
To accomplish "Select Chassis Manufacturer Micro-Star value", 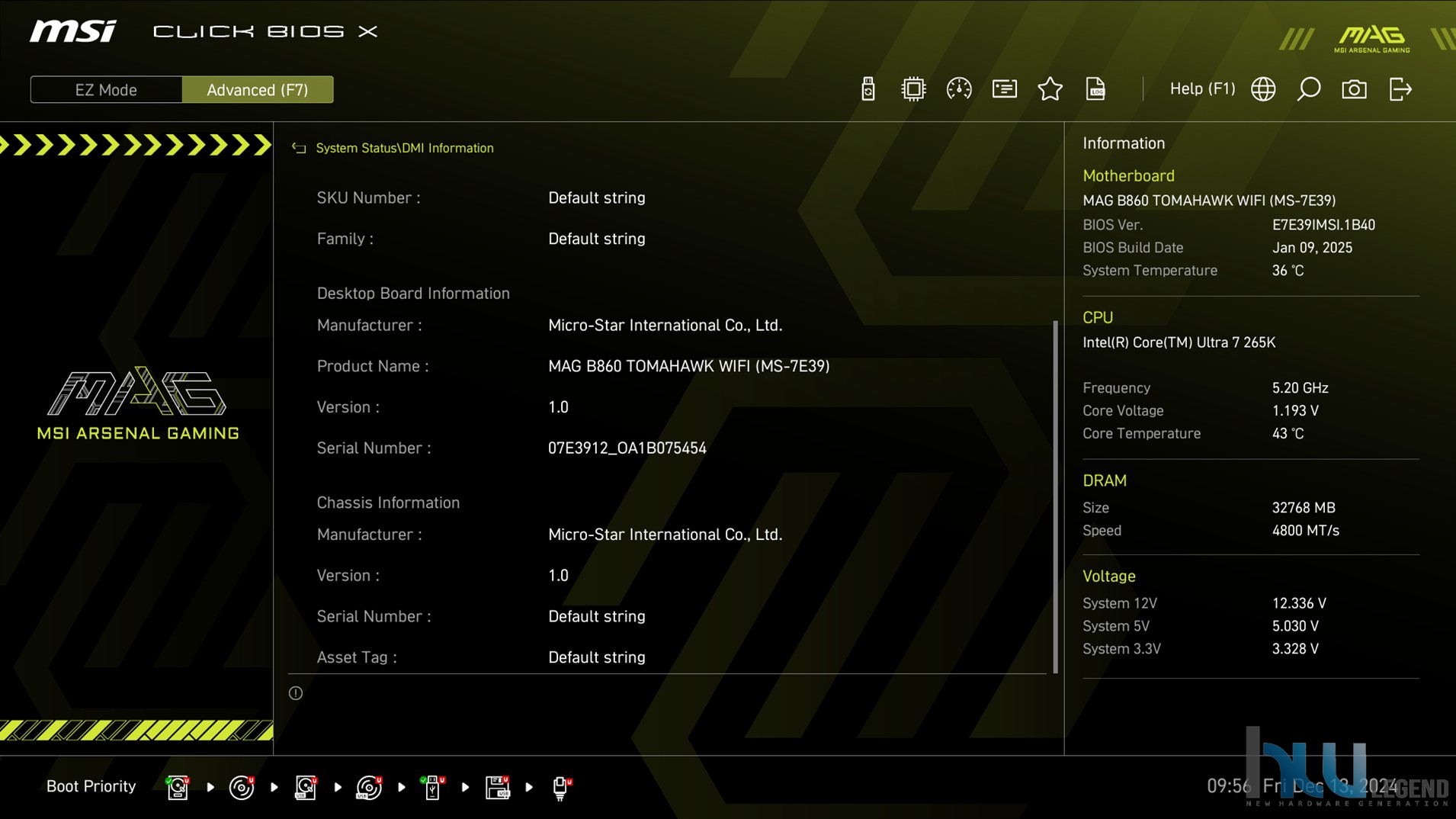I will tap(665, 535).
